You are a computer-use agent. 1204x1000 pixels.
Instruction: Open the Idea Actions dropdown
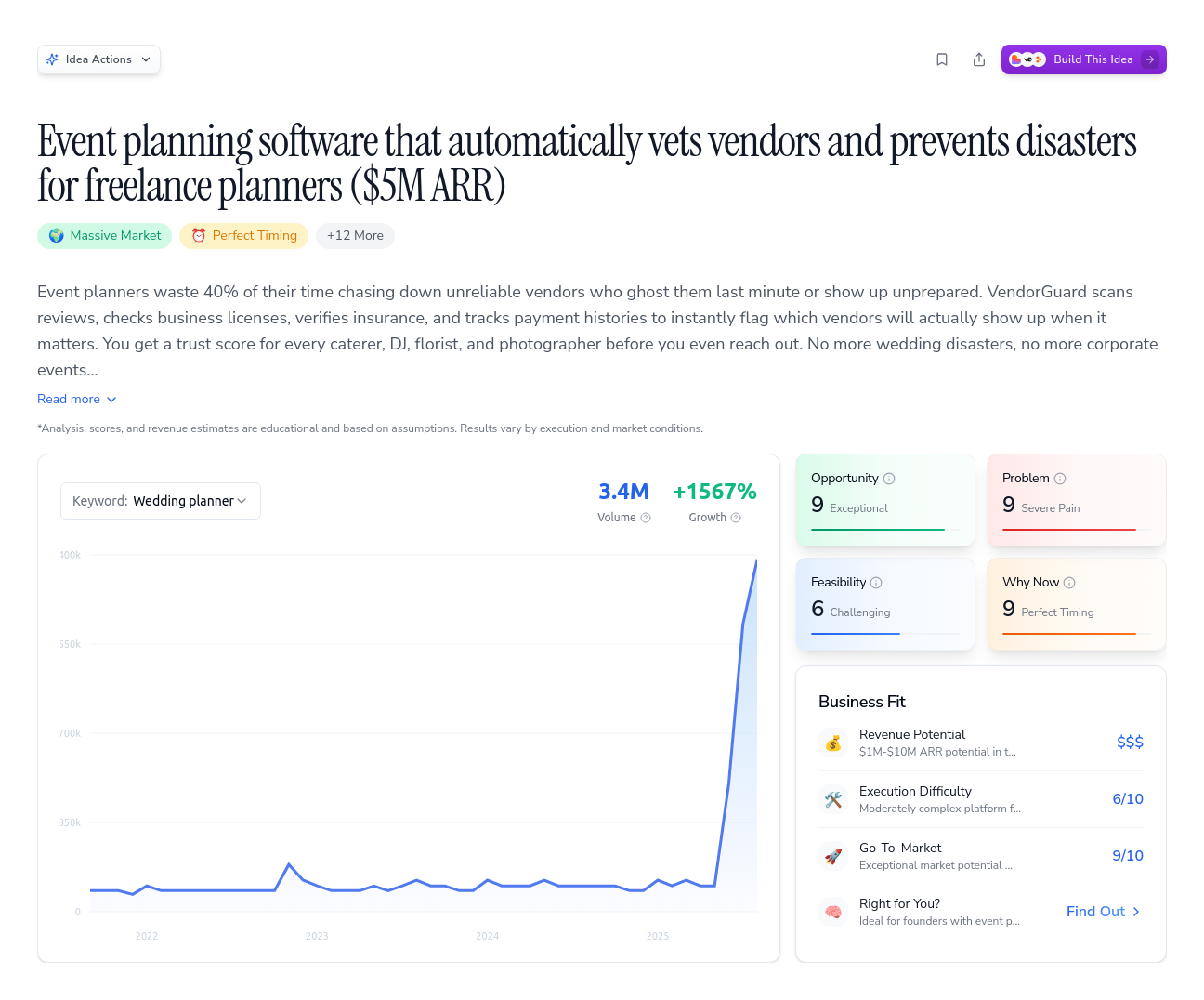point(98,59)
